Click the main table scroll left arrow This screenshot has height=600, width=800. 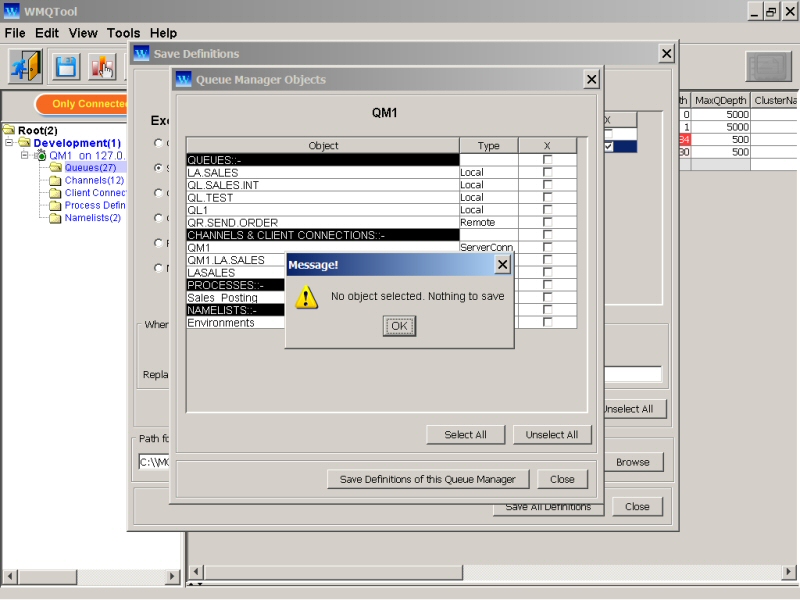tap(196, 572)
